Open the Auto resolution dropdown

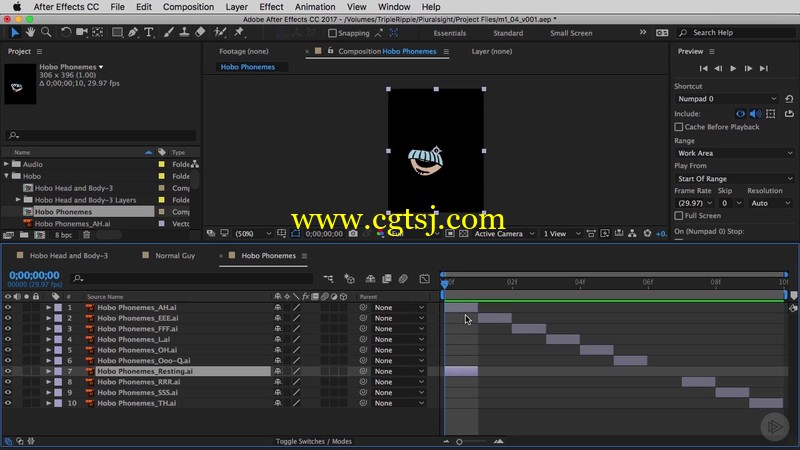pyautogui.click(x=770, y=203)
